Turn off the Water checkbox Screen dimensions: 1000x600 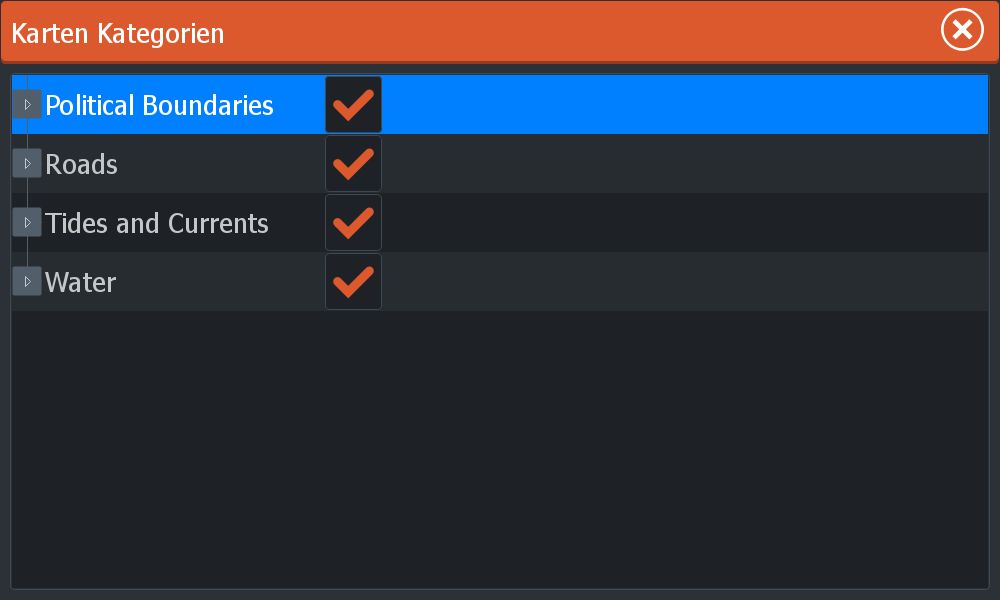click(x=353, y=282)
